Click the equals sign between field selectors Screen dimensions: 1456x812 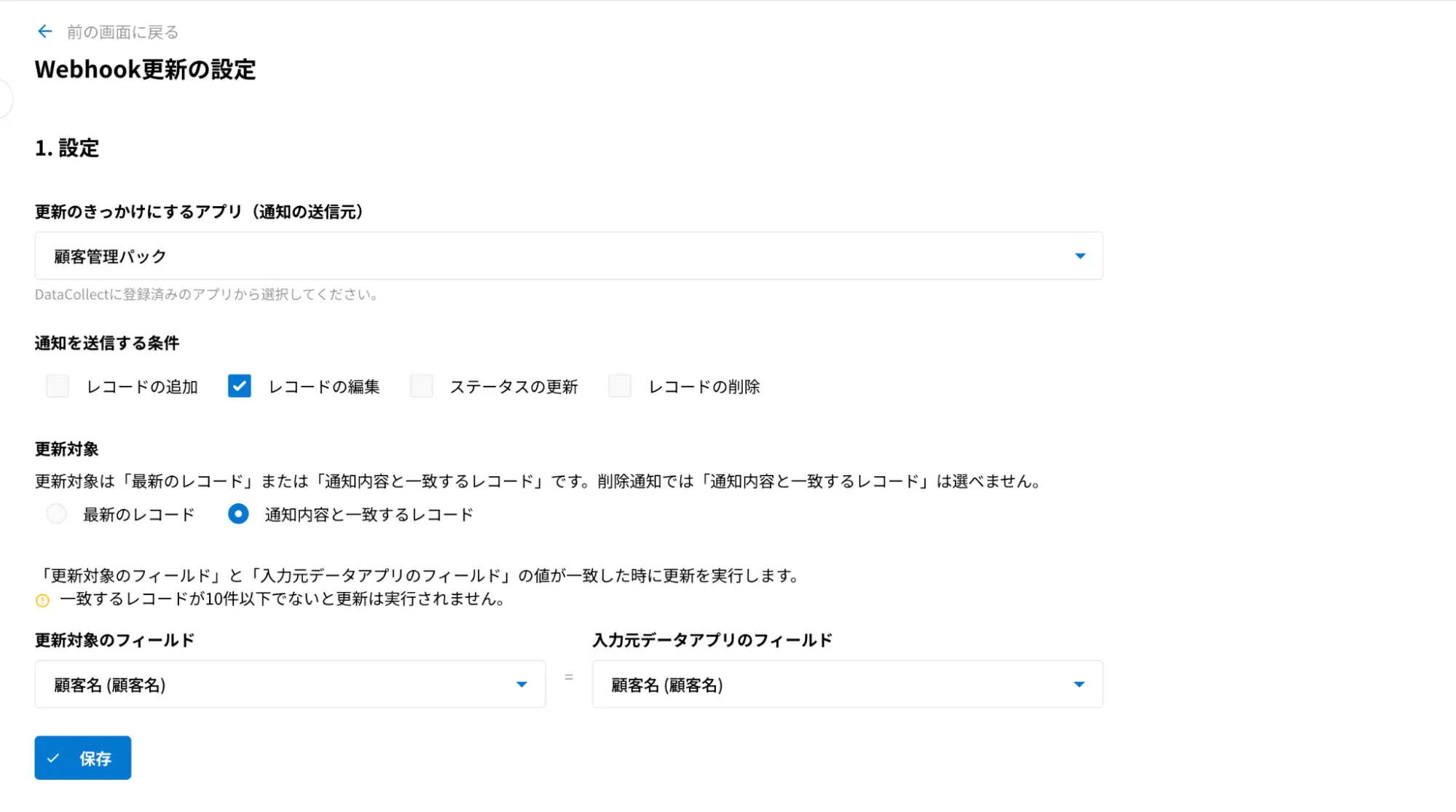569,677
